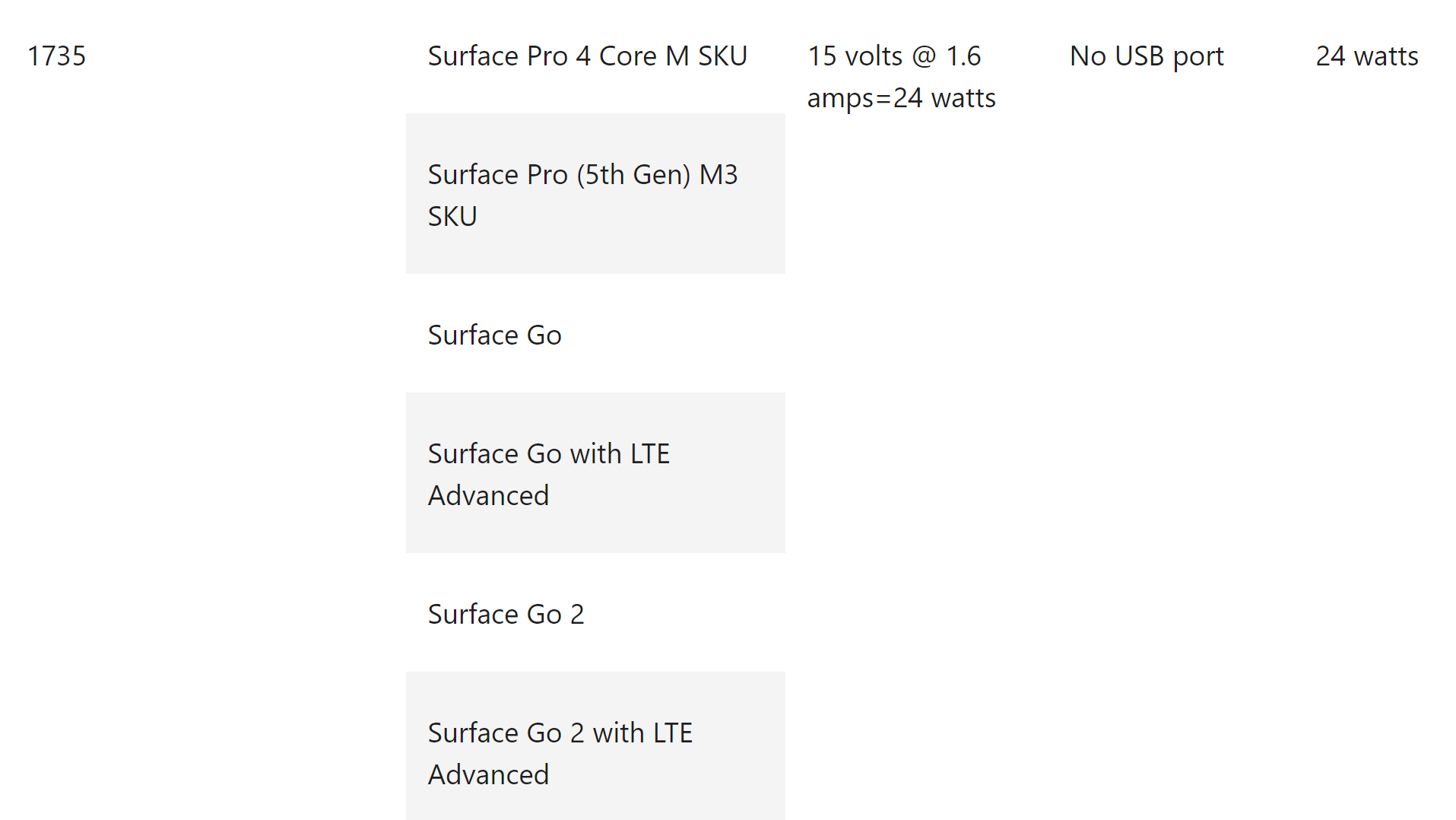Screen dimensions: 1456x820
Task: Click the word SKU below Surface Pro (5th Gen)
Action: (452, 216)
